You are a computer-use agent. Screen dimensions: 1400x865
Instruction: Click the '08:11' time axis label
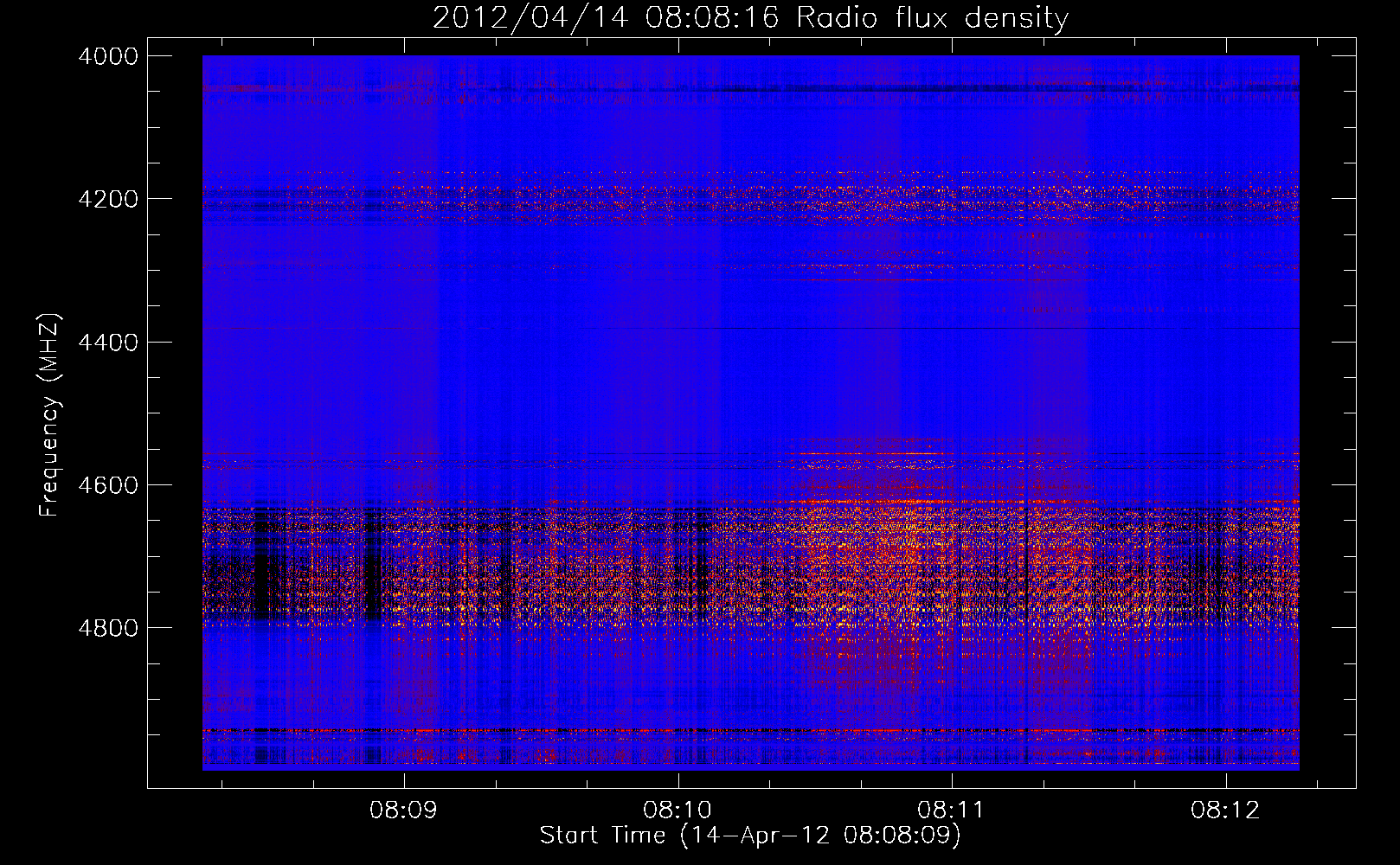pos(951,811)
